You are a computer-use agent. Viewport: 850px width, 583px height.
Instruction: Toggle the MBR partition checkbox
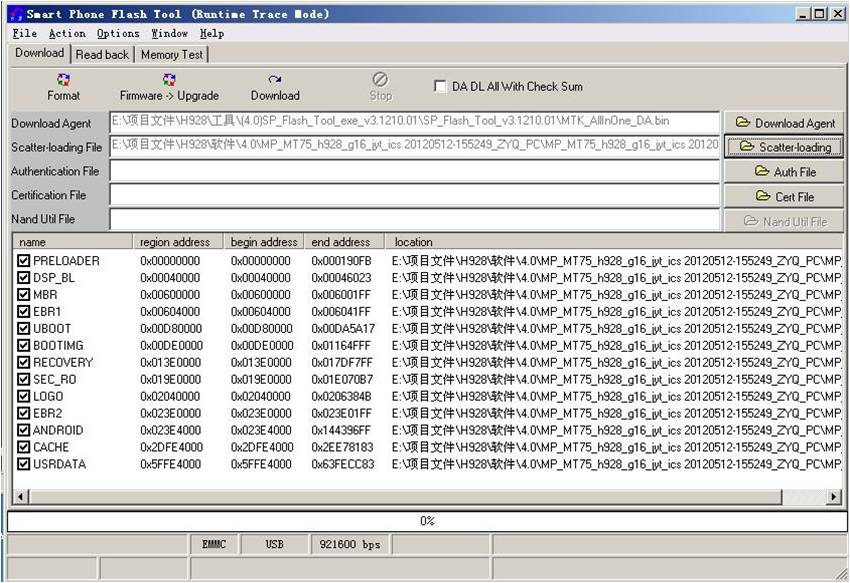click(x=23, y=294)
